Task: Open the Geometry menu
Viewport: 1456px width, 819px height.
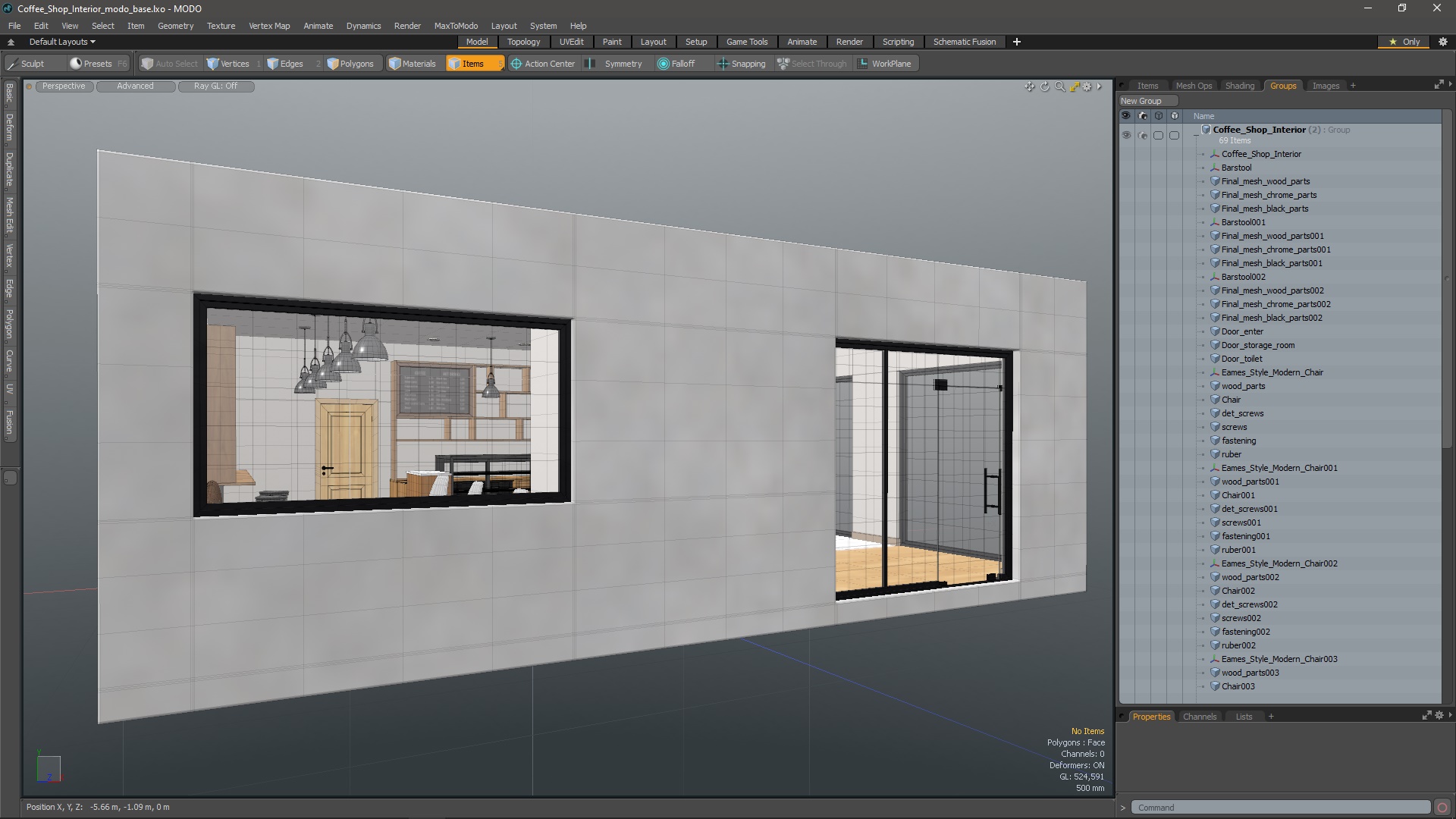Action: (175, 26)
